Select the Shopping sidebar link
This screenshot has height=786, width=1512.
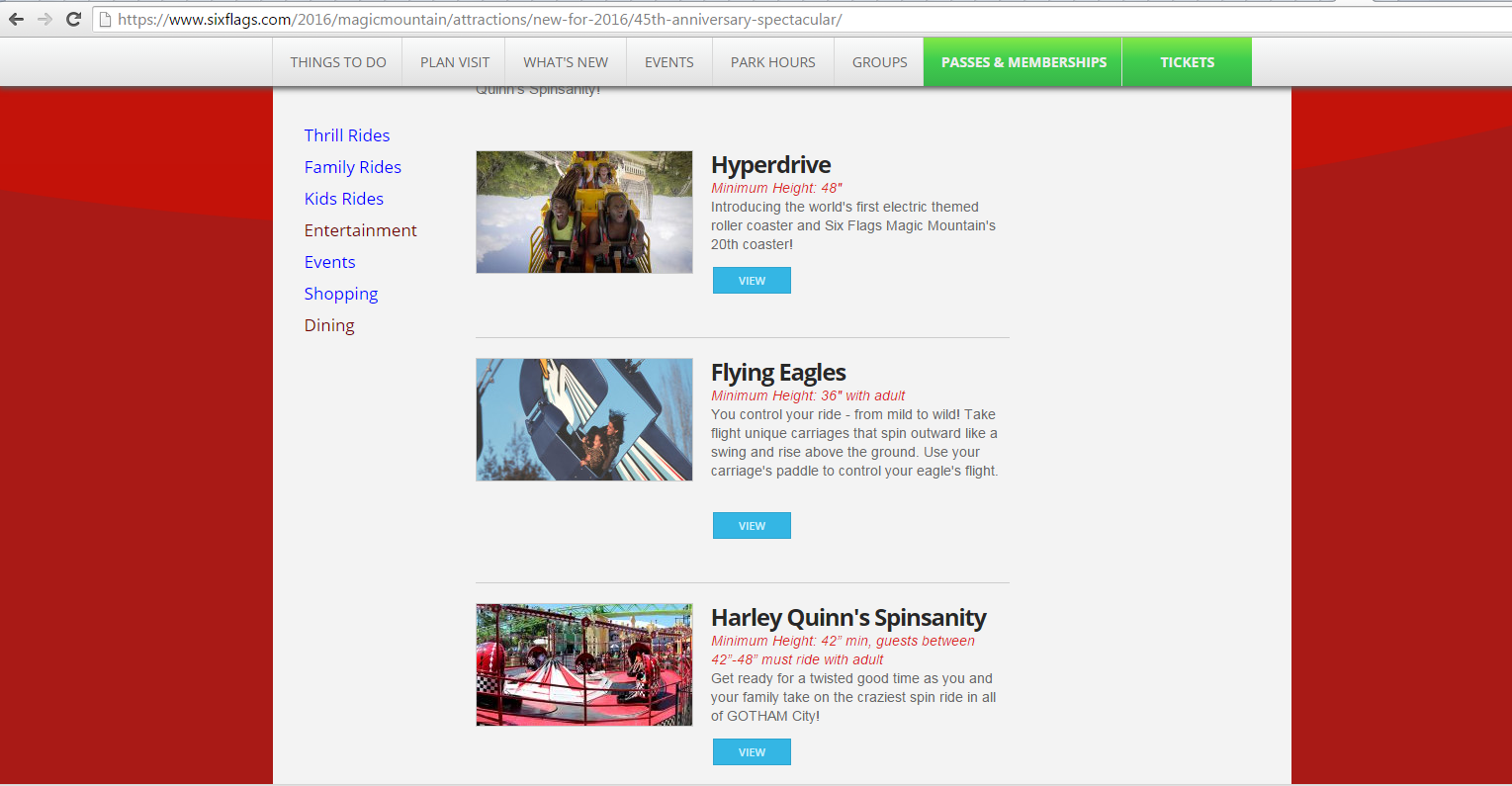pos(341,294)
